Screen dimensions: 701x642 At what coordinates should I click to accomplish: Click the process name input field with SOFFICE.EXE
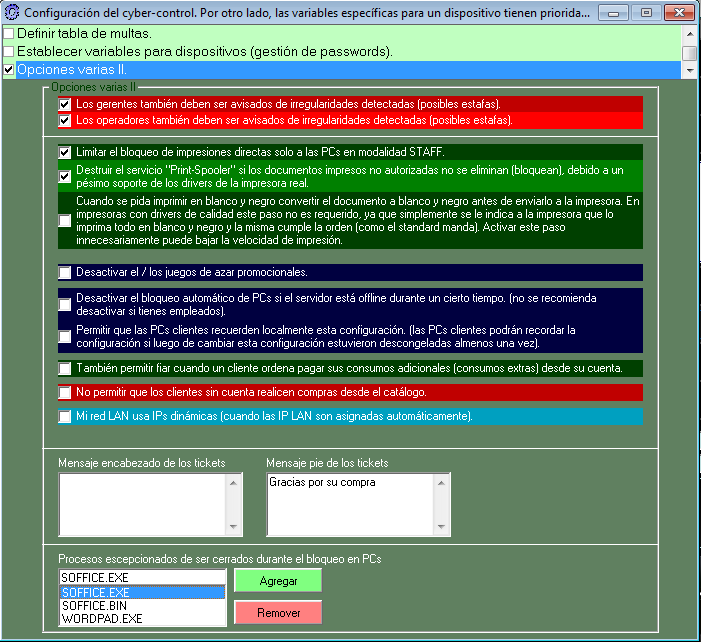coord(143,577)
